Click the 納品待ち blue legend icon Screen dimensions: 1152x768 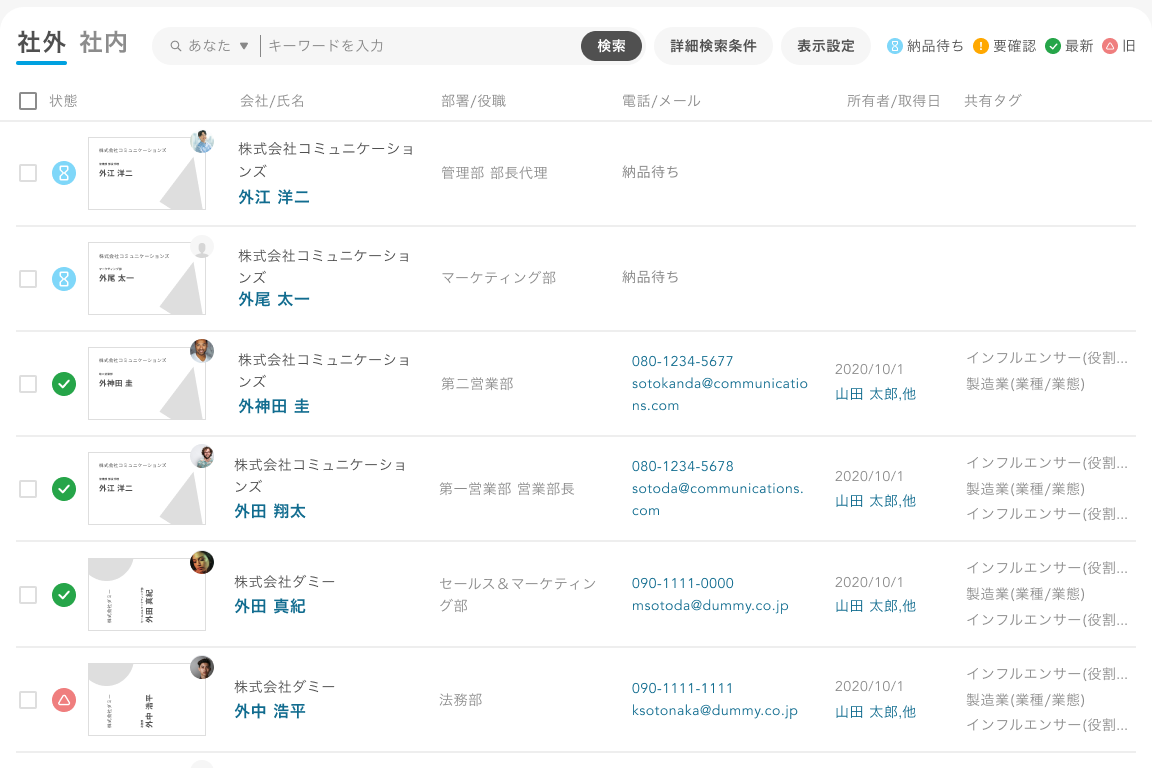(895, 46)
